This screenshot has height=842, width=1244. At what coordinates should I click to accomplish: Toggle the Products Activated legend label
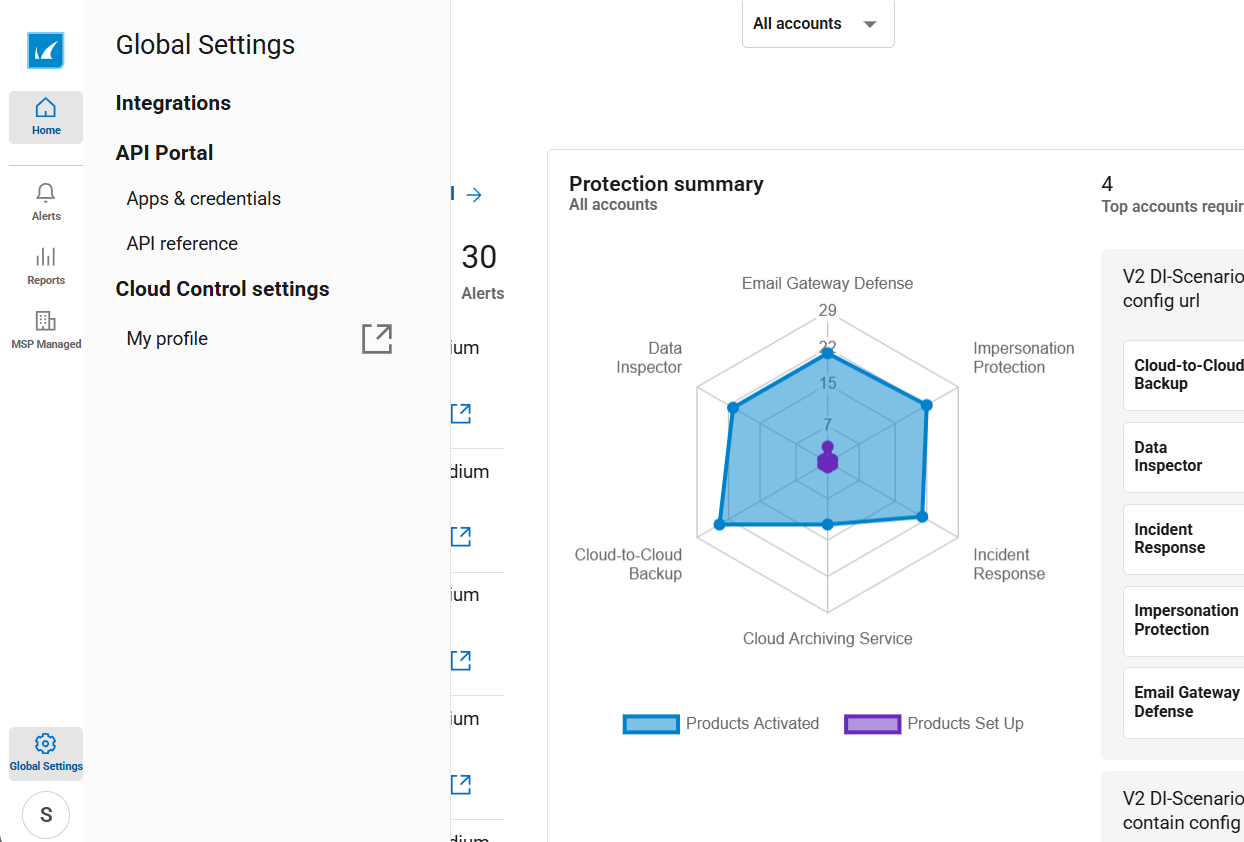pyautogui.click(x=752, y=724)
